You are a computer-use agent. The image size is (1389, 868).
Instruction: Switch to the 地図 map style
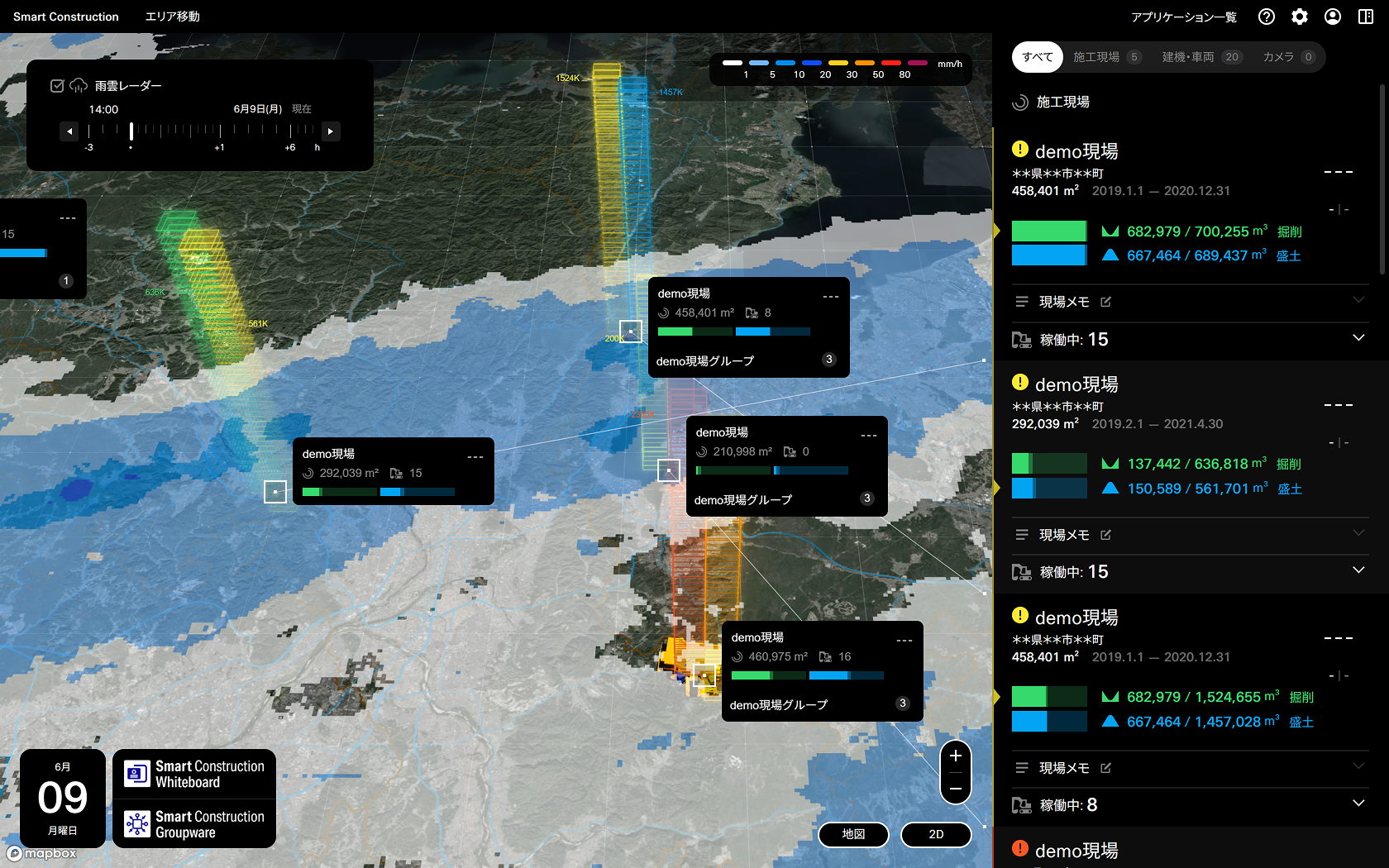pos(853,834)
